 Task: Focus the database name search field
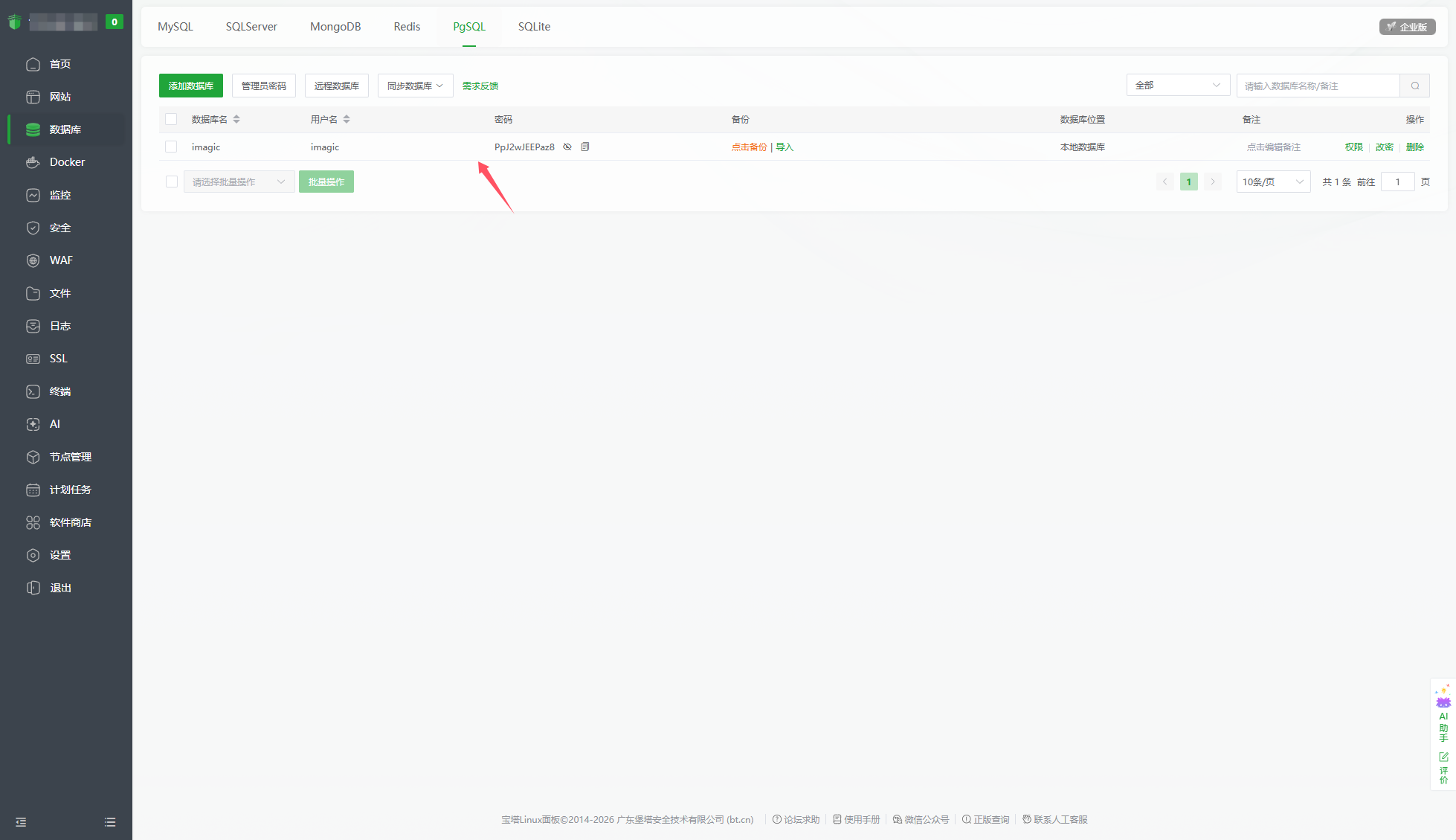pyautogui.click(x=1318, y=86)
